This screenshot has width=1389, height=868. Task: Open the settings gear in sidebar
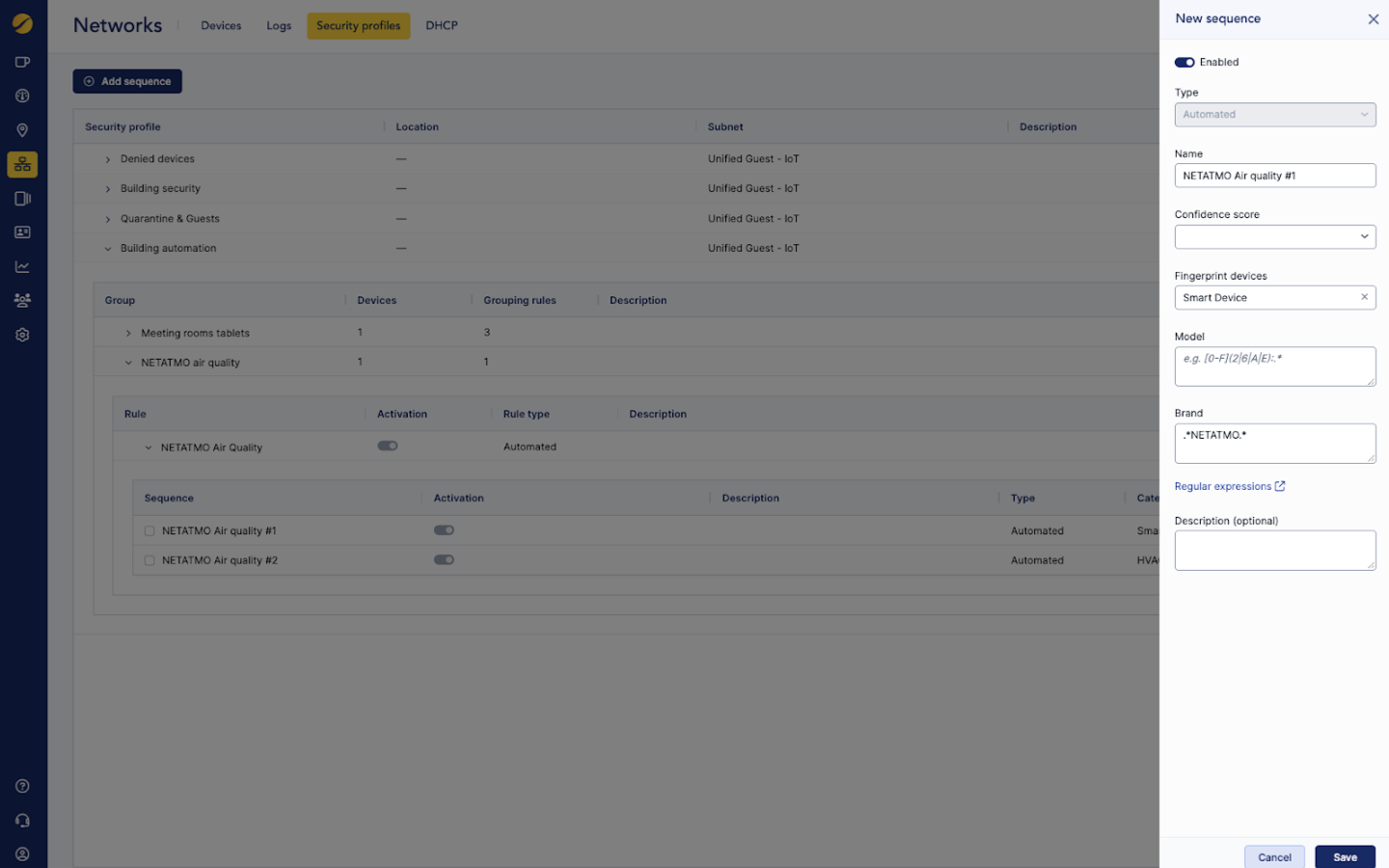22,335
